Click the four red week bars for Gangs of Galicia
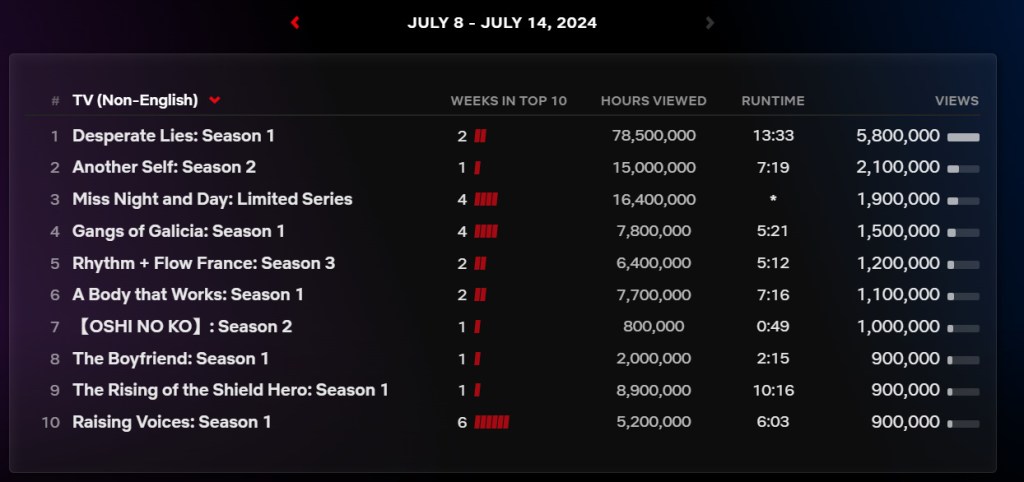 [486, 231]
